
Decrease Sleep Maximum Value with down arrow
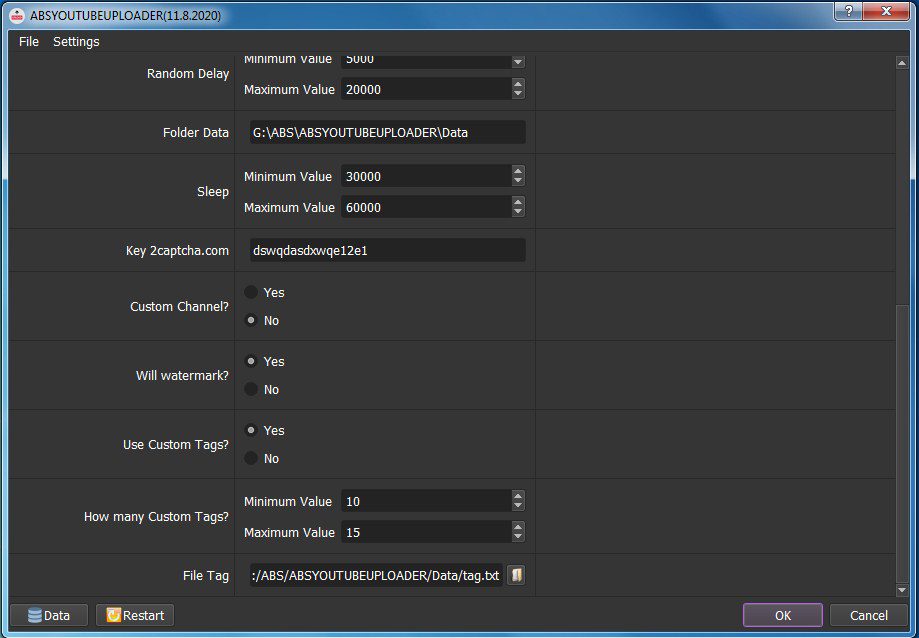(x=518, y=212)
